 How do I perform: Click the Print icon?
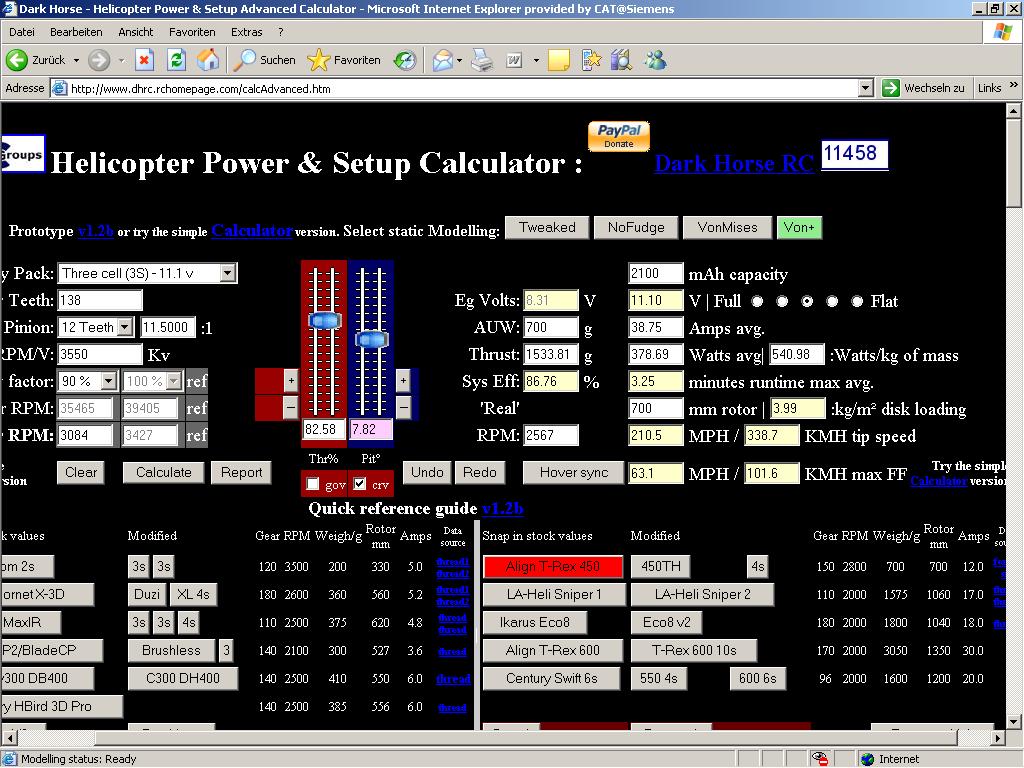(x=482, y=60)
